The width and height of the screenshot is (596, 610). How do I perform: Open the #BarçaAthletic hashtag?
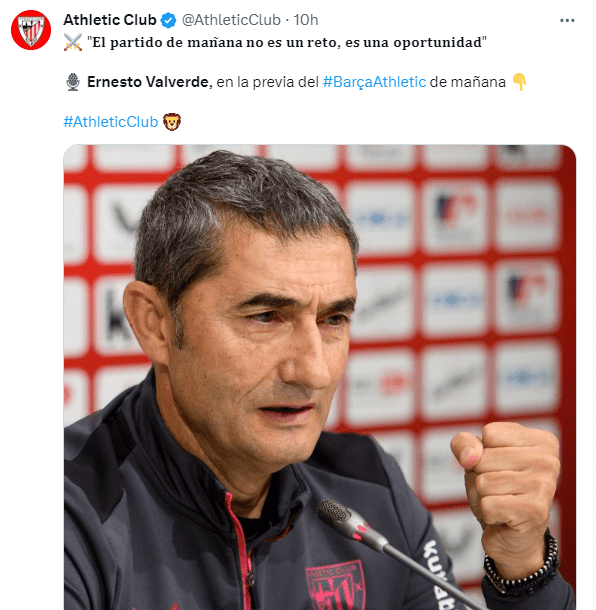click(374, 82)
